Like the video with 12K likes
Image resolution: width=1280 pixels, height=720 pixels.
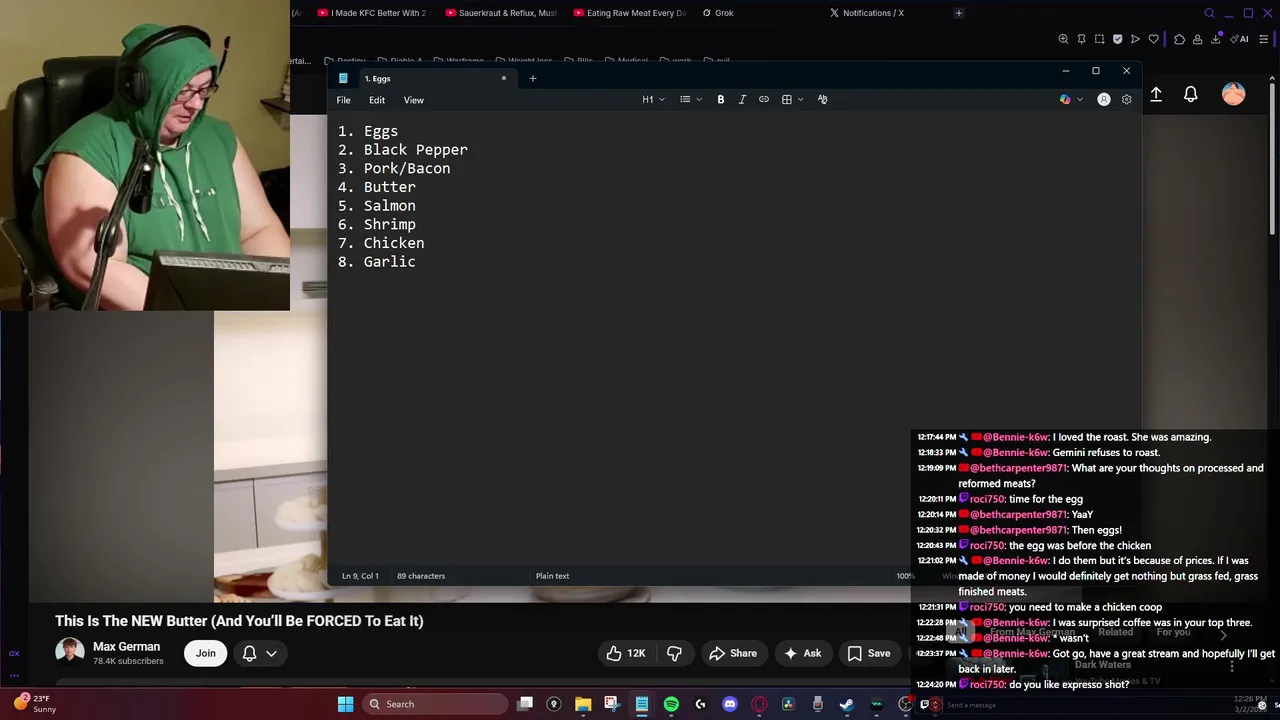625,653
